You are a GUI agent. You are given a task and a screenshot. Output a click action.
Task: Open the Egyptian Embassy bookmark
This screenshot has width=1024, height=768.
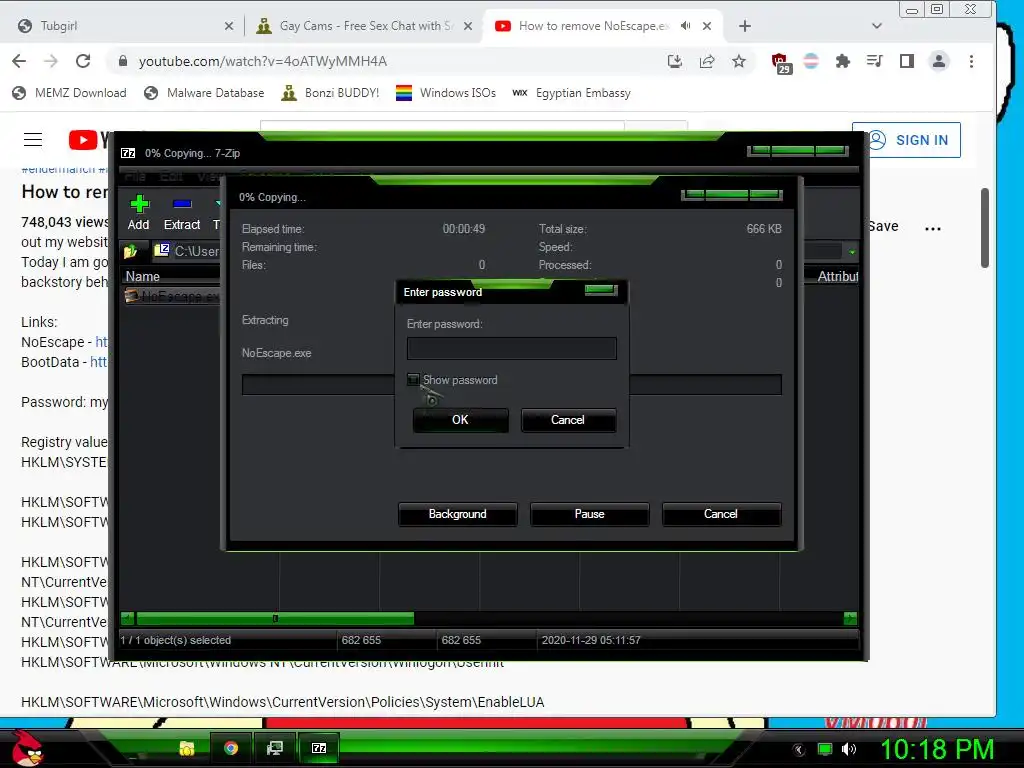click(571, 93)
